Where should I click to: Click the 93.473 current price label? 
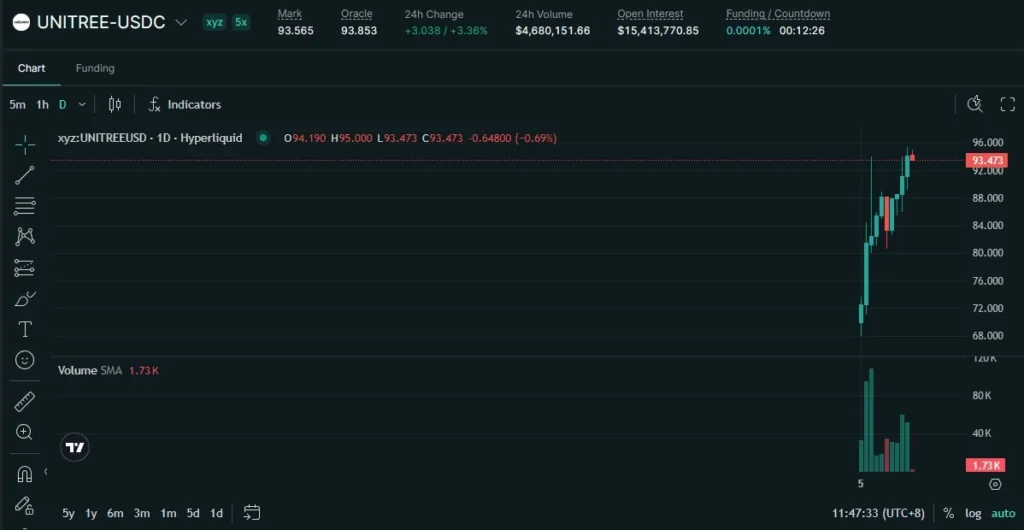click(x=987, y=161)
